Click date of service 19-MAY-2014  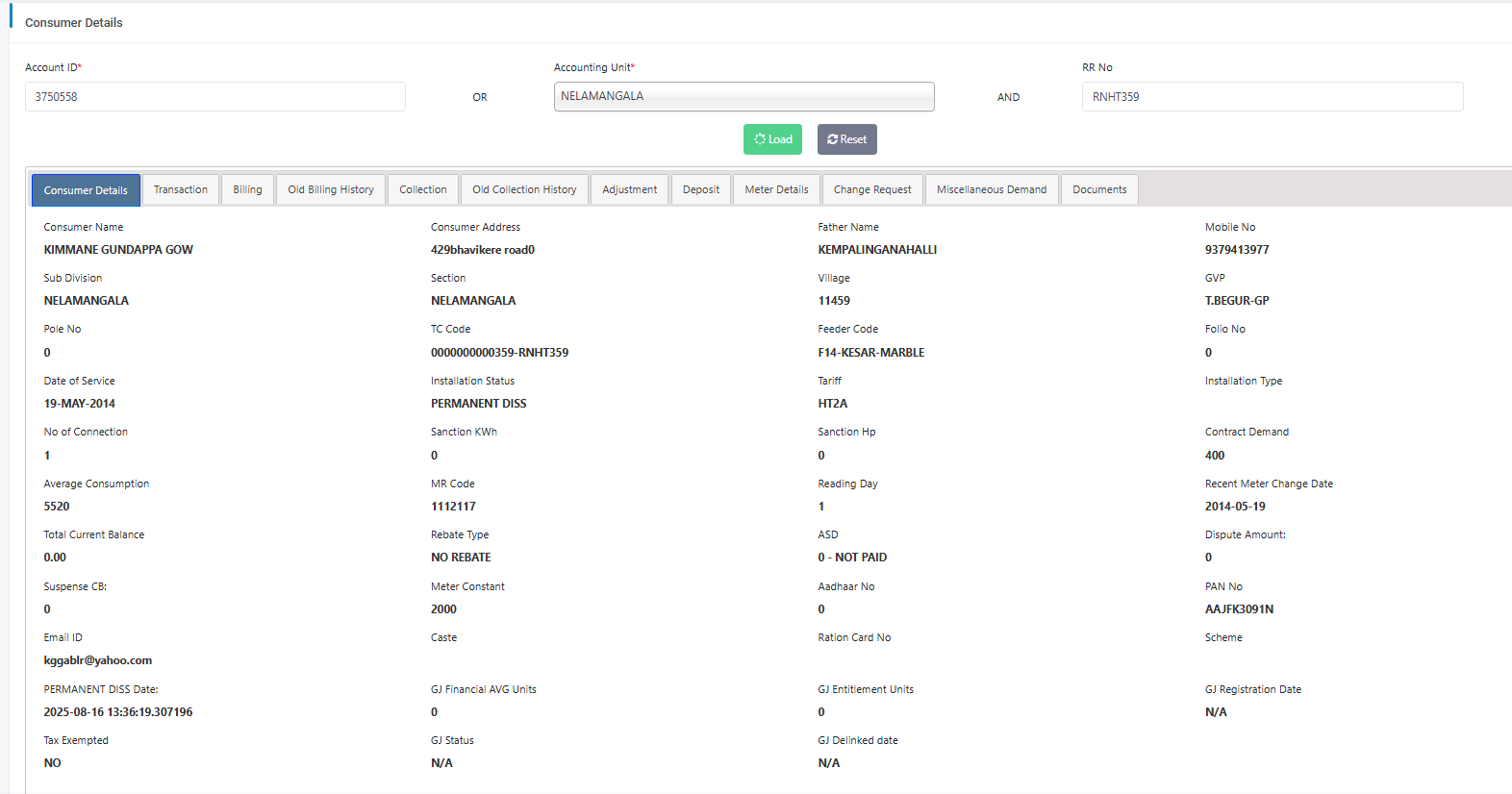click(x=80, y=404)
